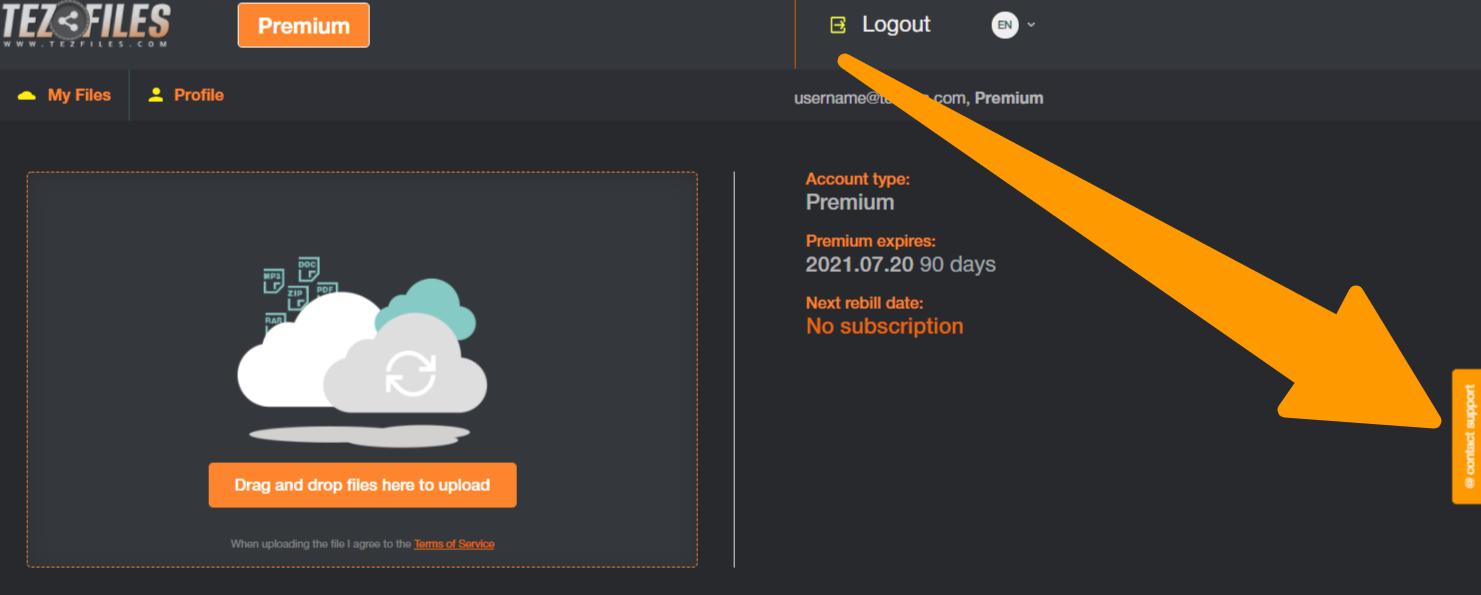Click the EN language badge
The image size is (1481, 595).
(x=1005, y=25)
